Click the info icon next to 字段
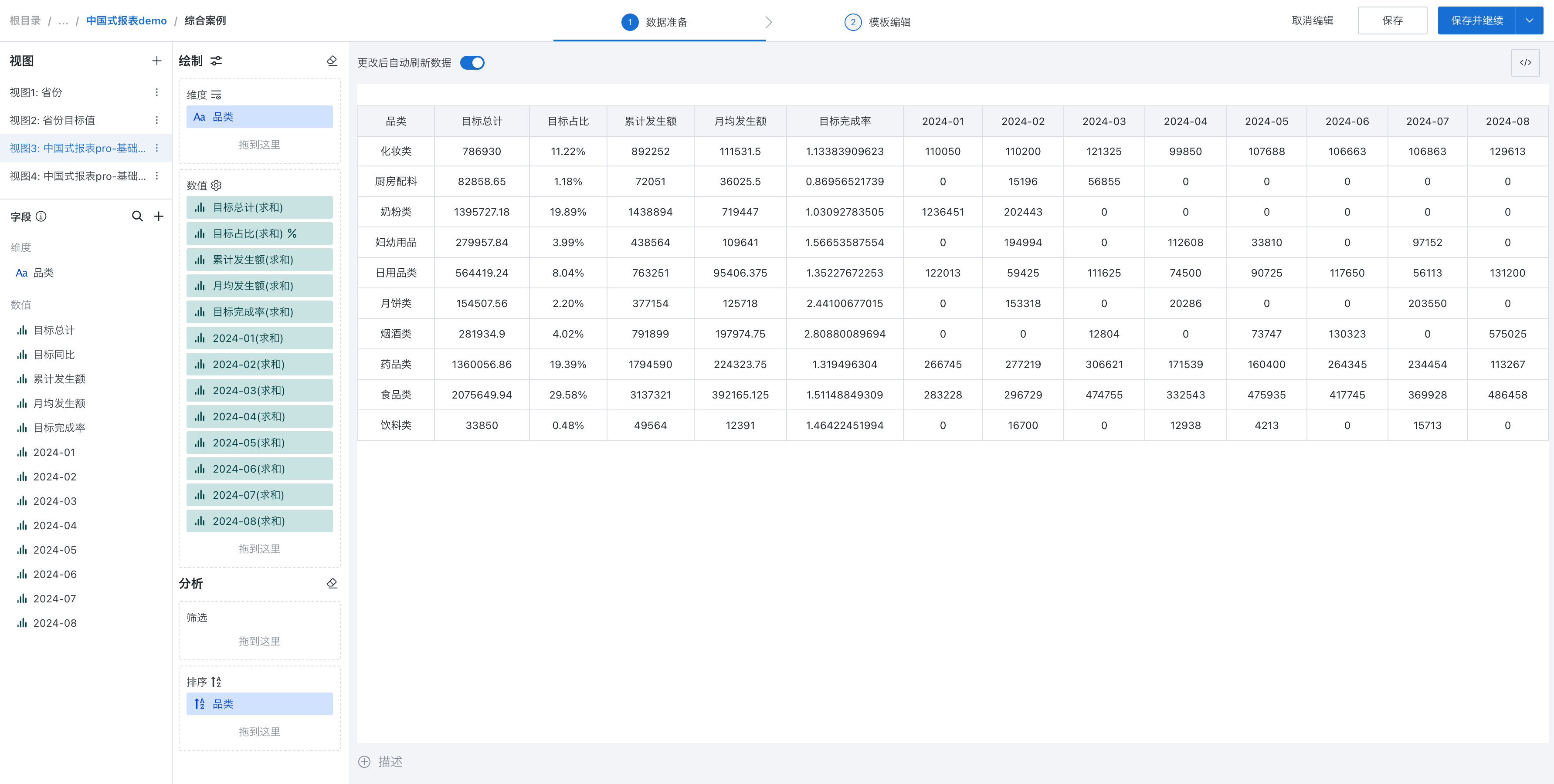This screenshot has width=1554, height=784. [x=41, y=216]
